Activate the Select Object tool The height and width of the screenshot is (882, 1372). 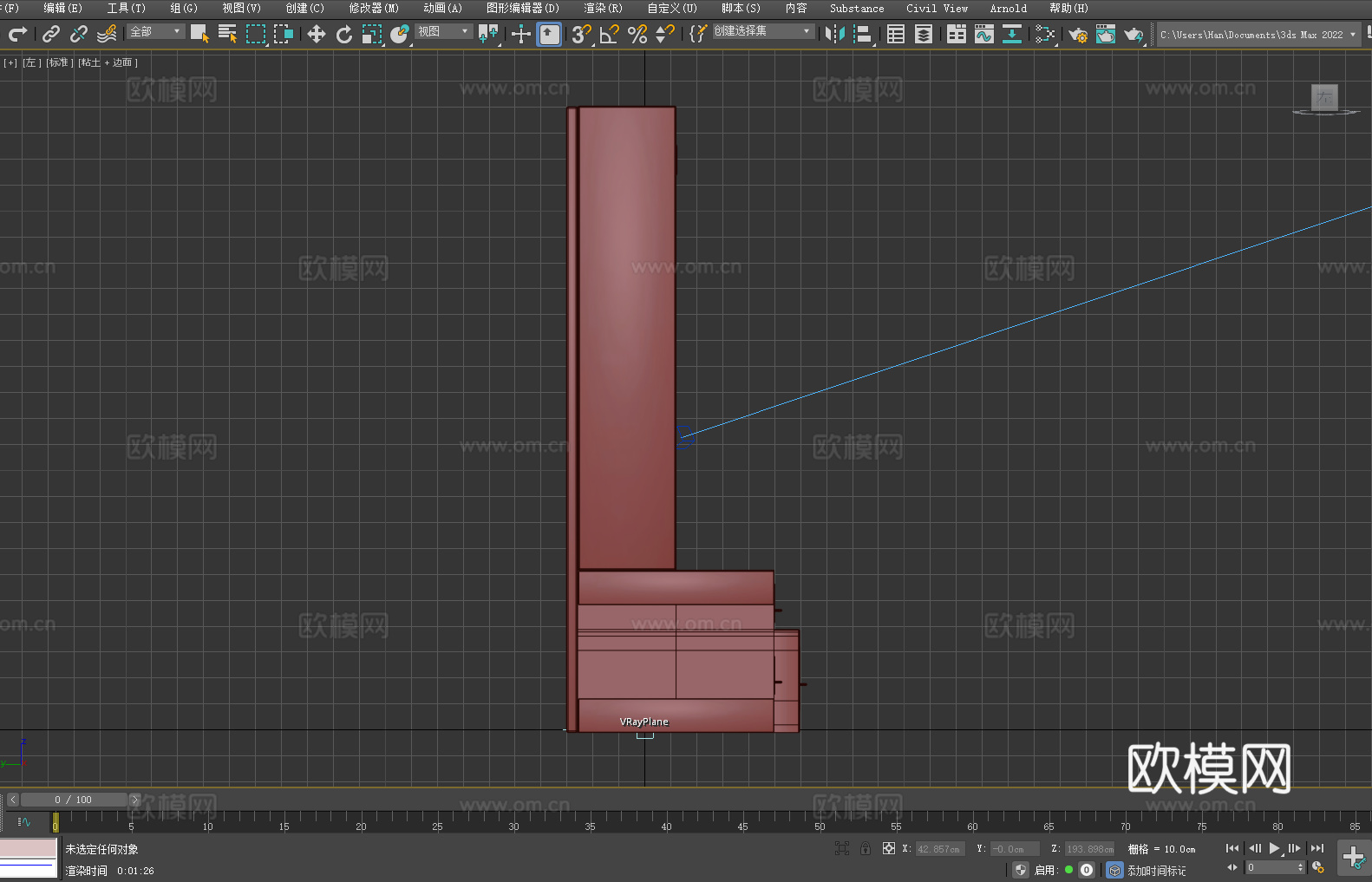point(199,34)
